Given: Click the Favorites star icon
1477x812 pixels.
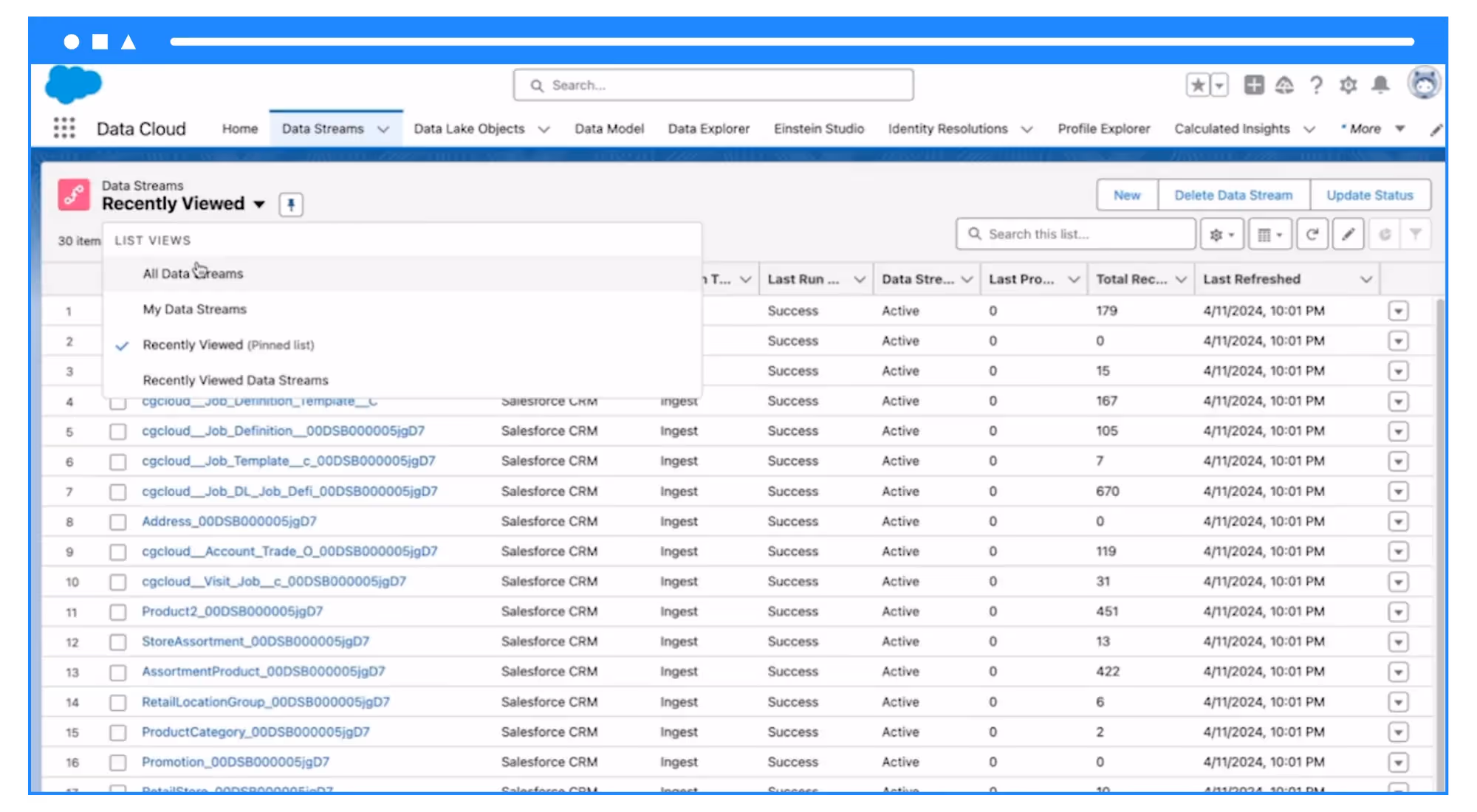Looking at the screenshot, I should point(1198,86).
